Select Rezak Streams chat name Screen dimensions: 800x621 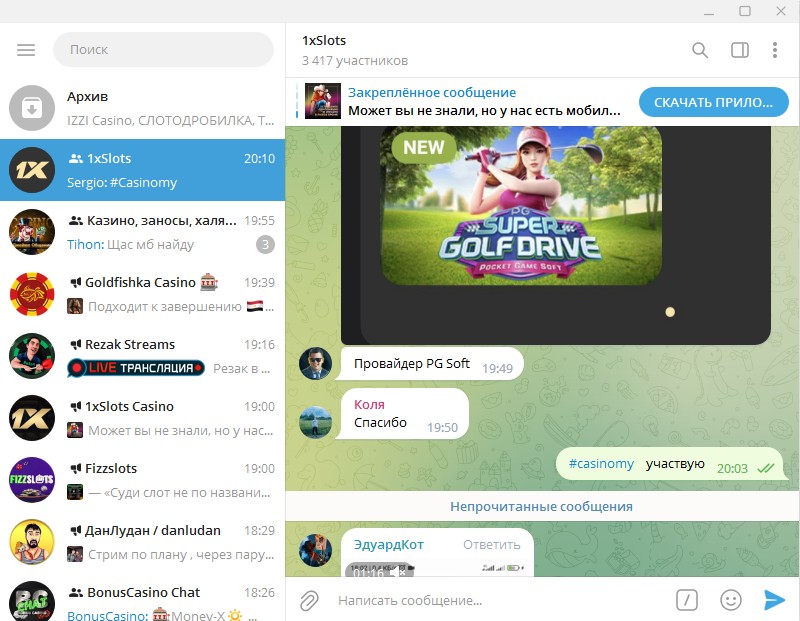click(130, 344)
